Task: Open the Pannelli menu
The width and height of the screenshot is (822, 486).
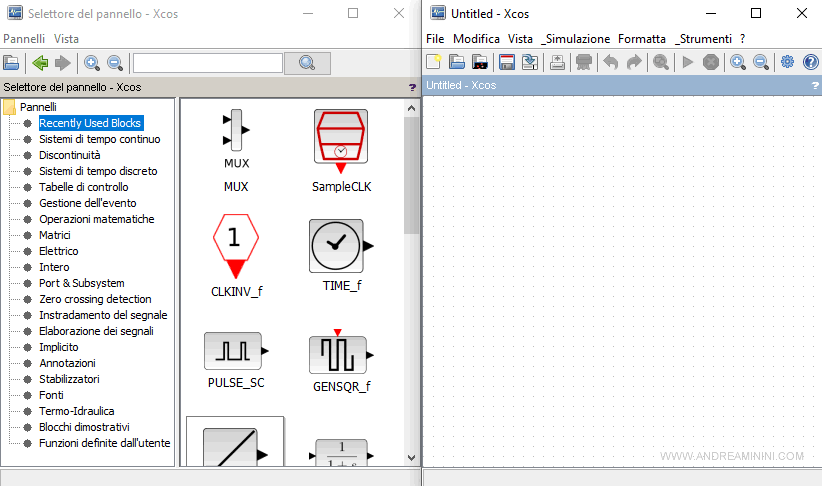Action: pyautogui.click(x=24, y=39)
